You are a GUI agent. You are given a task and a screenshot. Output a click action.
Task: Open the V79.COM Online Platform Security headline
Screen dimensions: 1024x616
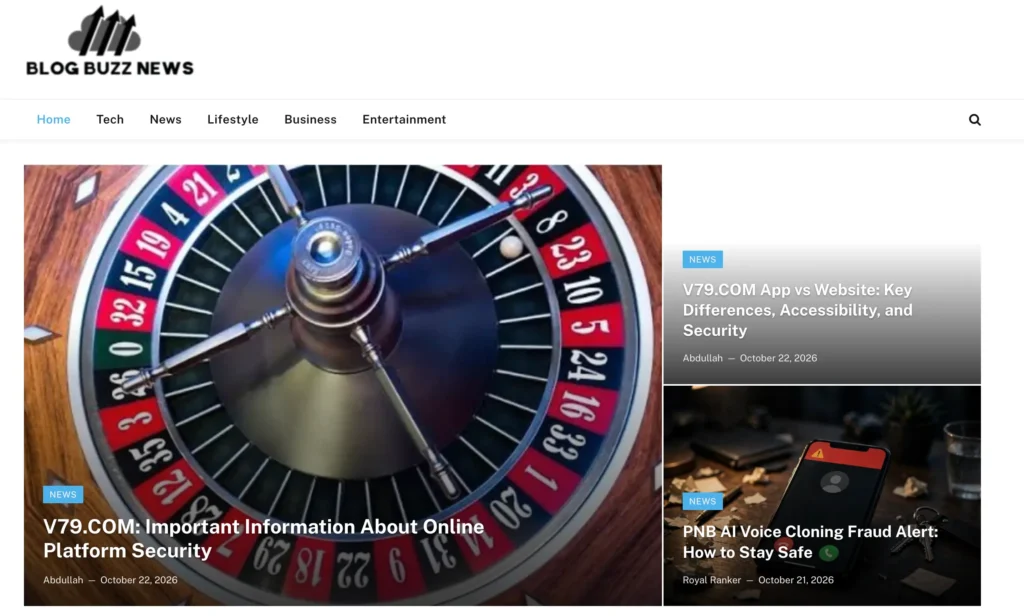click(x=264, y=538)
